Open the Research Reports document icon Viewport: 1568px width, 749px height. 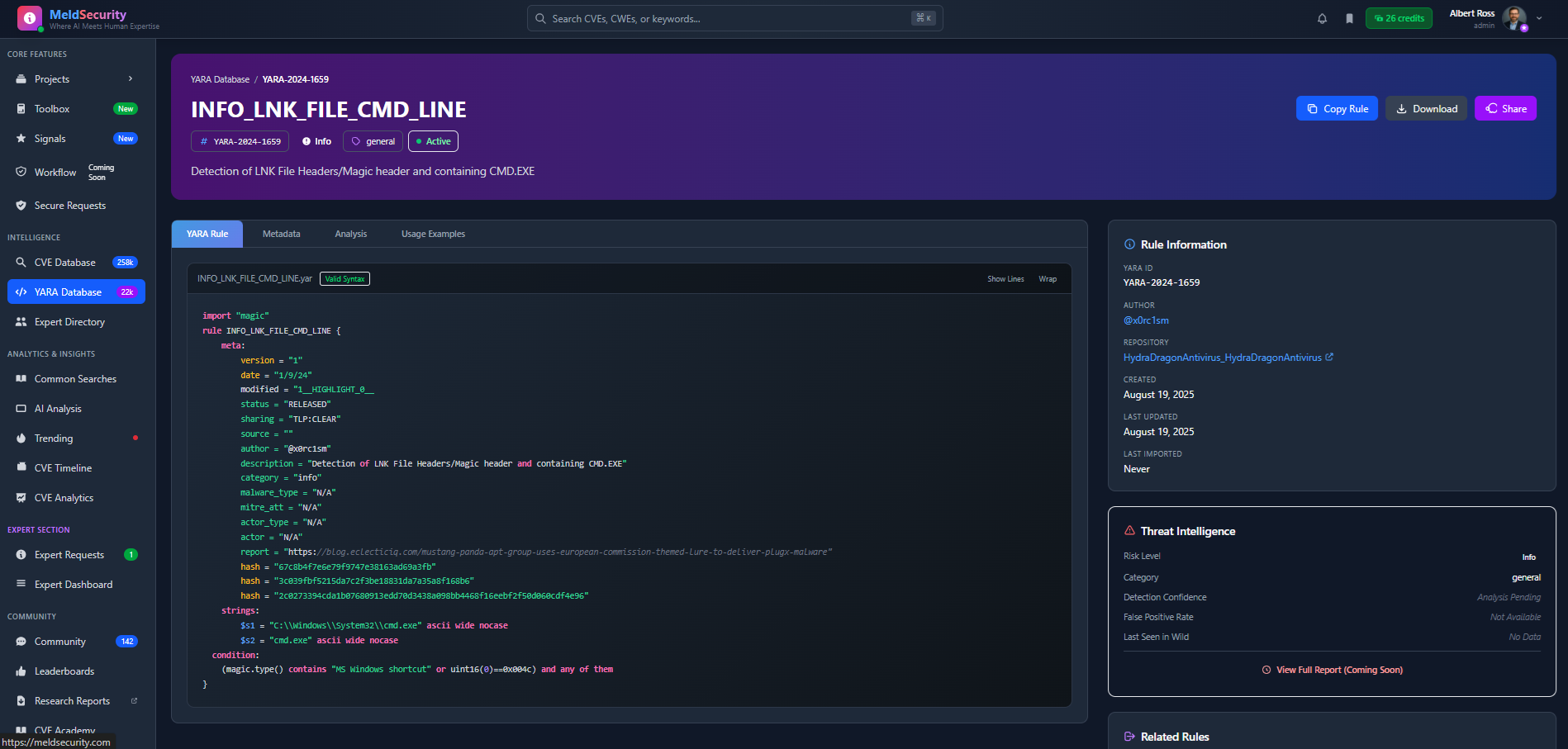click(x=21, y=700)
